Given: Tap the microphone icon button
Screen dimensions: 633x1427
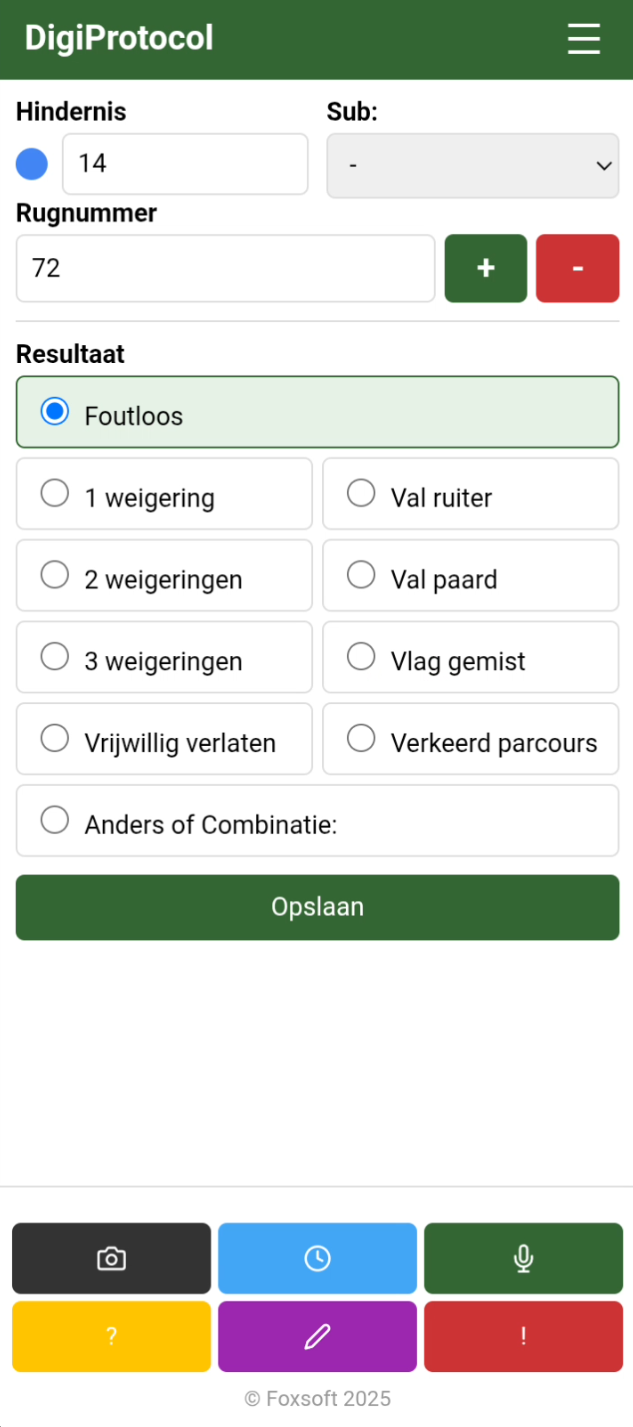Looking at the screenshot, I should tap(523, 1258).
